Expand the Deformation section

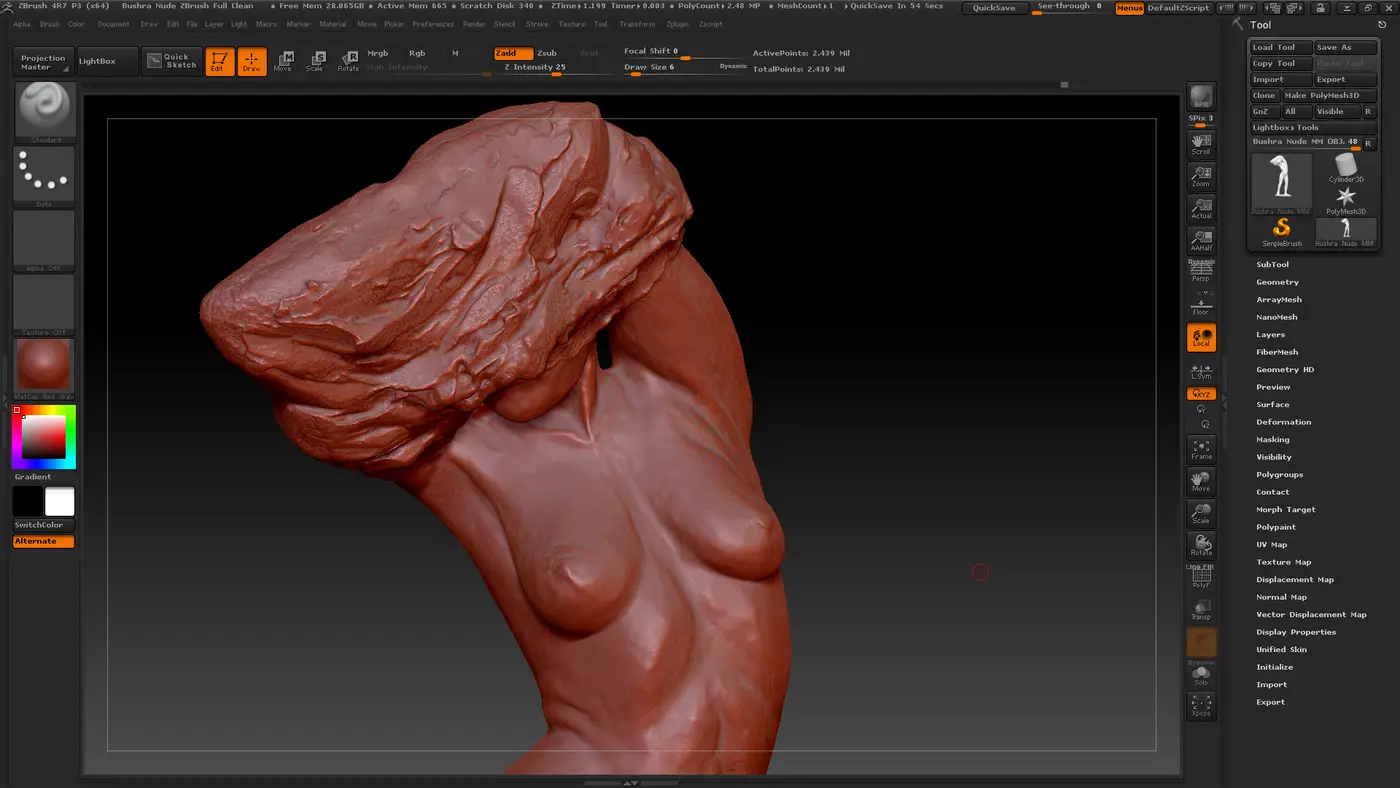point(1283,422)
